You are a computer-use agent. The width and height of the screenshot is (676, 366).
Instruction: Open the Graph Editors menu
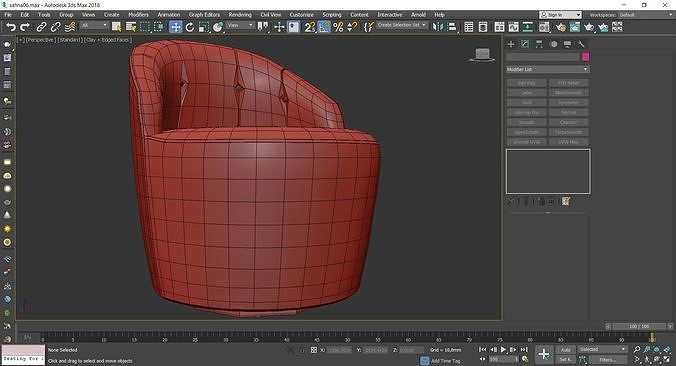[x=204, y=15]
